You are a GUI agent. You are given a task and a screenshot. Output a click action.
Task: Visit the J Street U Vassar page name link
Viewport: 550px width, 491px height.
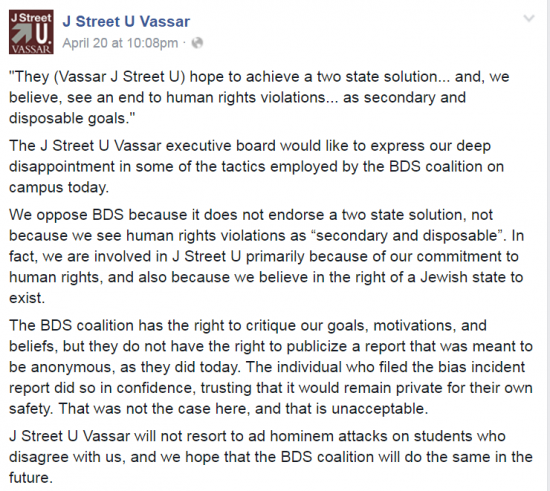[126, 21]
